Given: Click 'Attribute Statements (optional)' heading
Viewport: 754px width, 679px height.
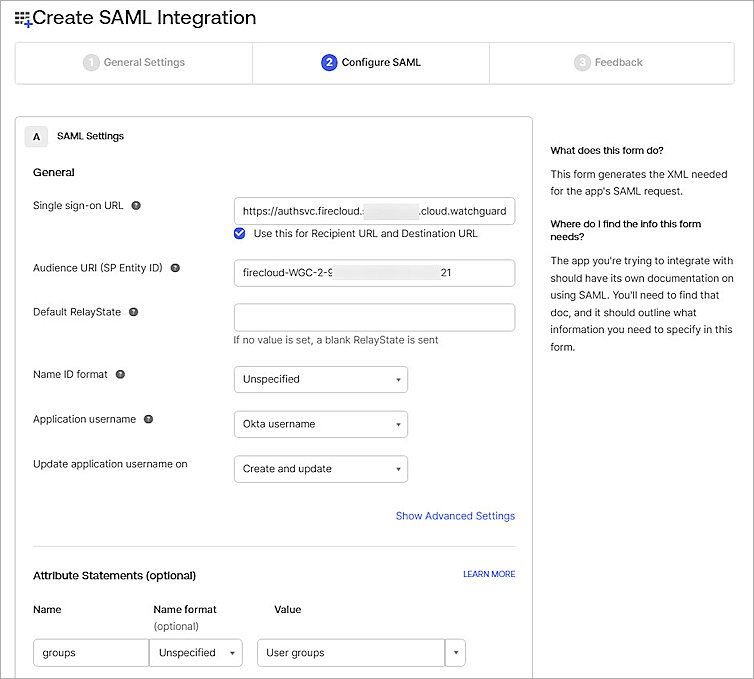Looking at the screenshot, I should tap(114, 576).
